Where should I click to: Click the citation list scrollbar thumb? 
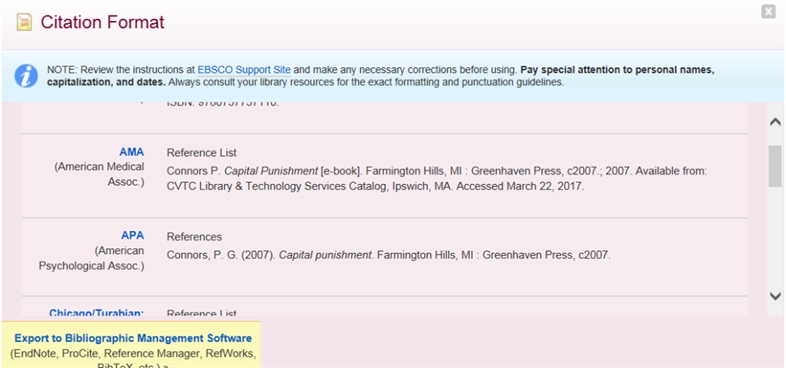pos(775,166)
